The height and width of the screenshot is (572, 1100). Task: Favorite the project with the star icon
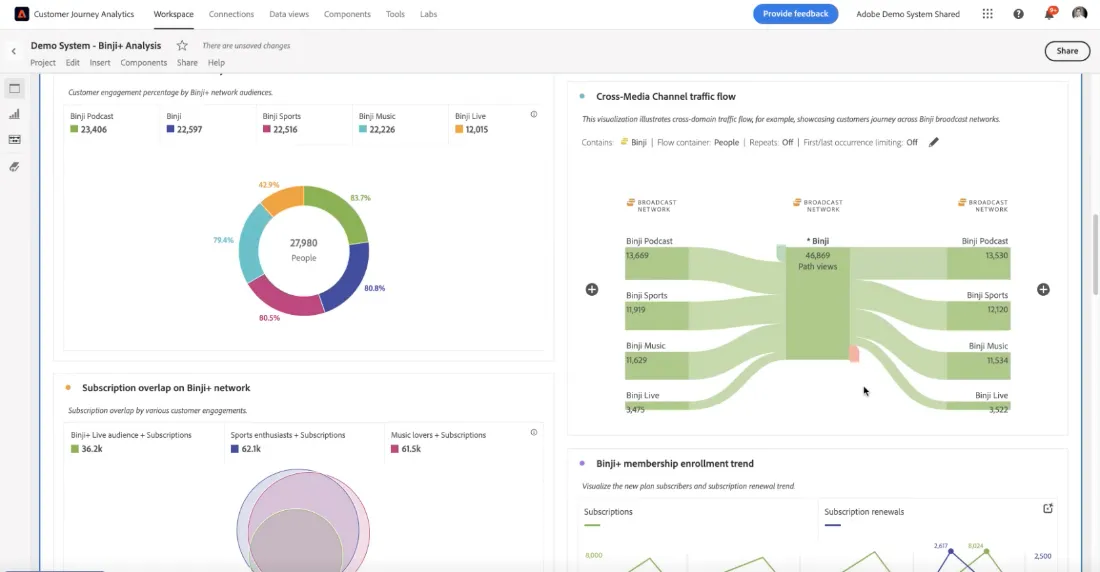coord(182,46)
